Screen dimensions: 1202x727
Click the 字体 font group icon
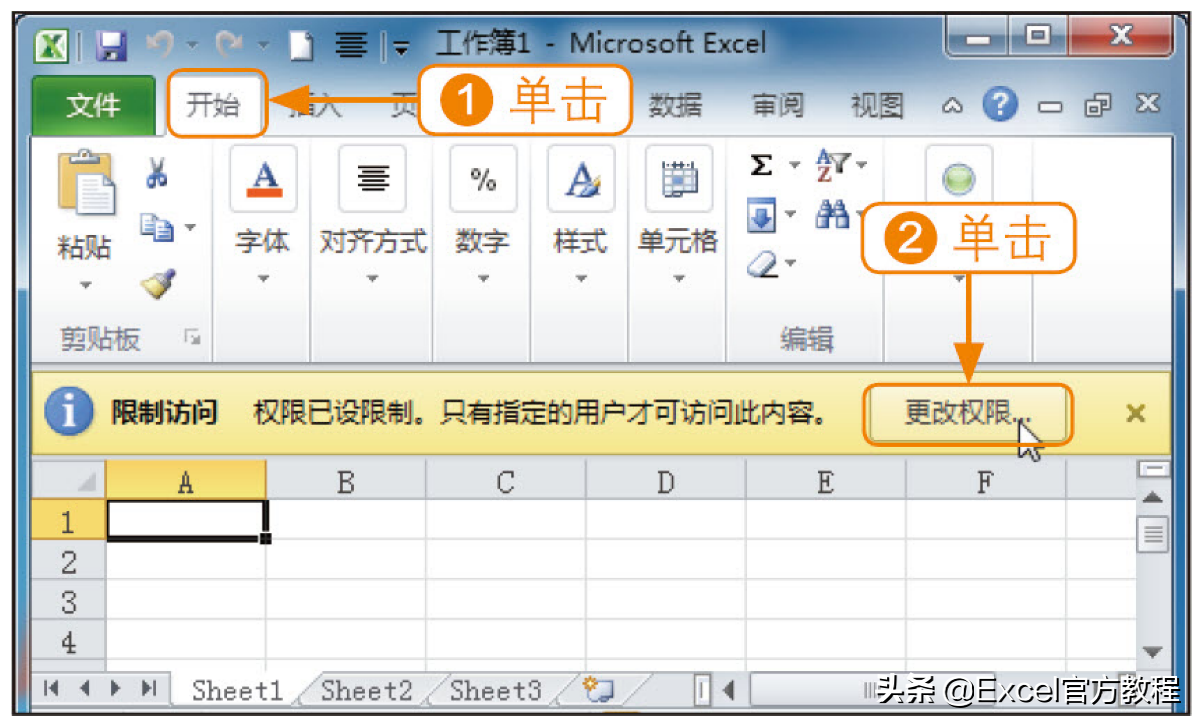coord(263,179)
